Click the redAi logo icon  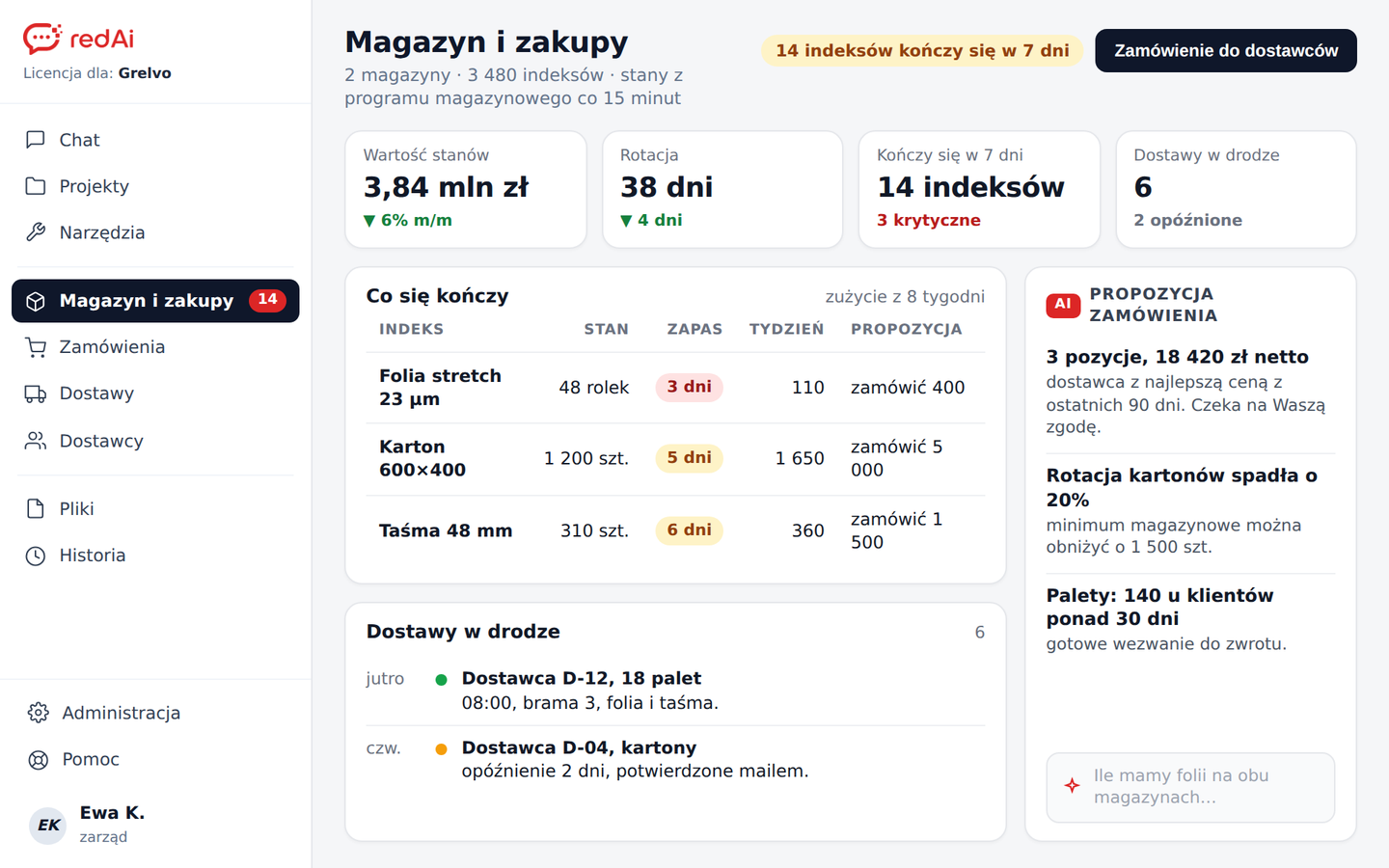pos(41,39)
